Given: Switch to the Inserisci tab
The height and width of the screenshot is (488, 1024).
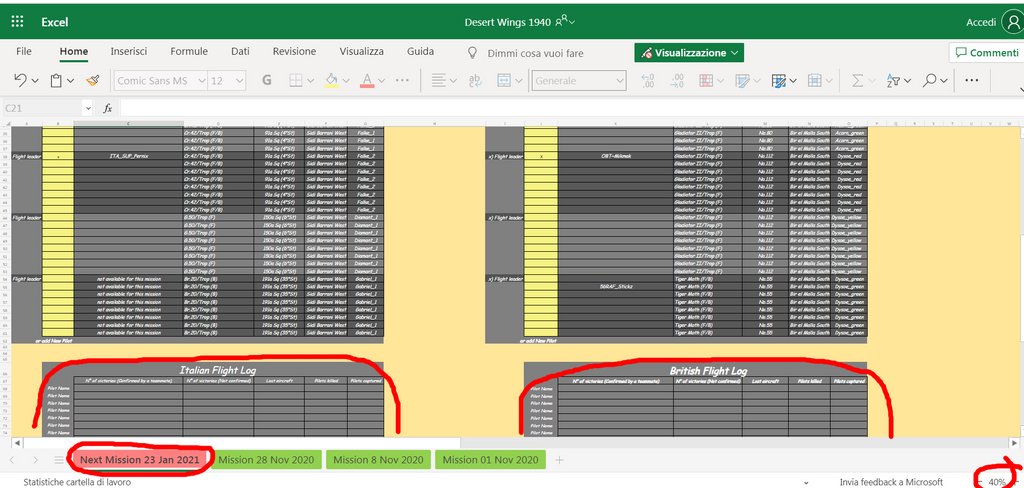Looking at the screenshot, I should click(129, 51).
